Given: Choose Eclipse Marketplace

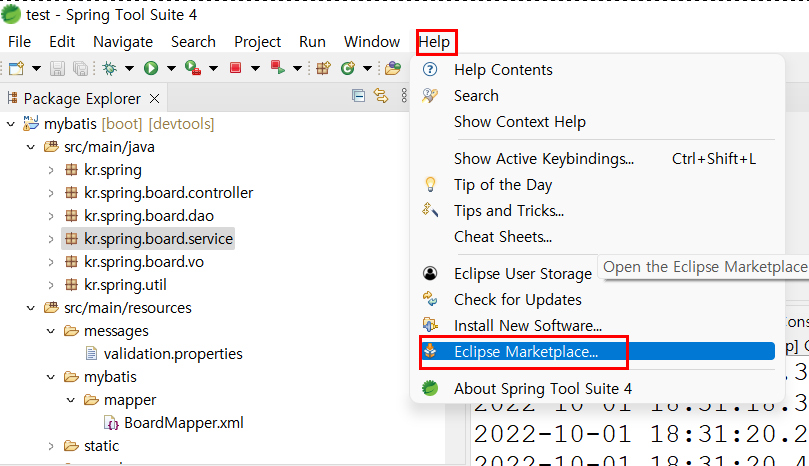Looking at the screenshot, I should 597,352.
